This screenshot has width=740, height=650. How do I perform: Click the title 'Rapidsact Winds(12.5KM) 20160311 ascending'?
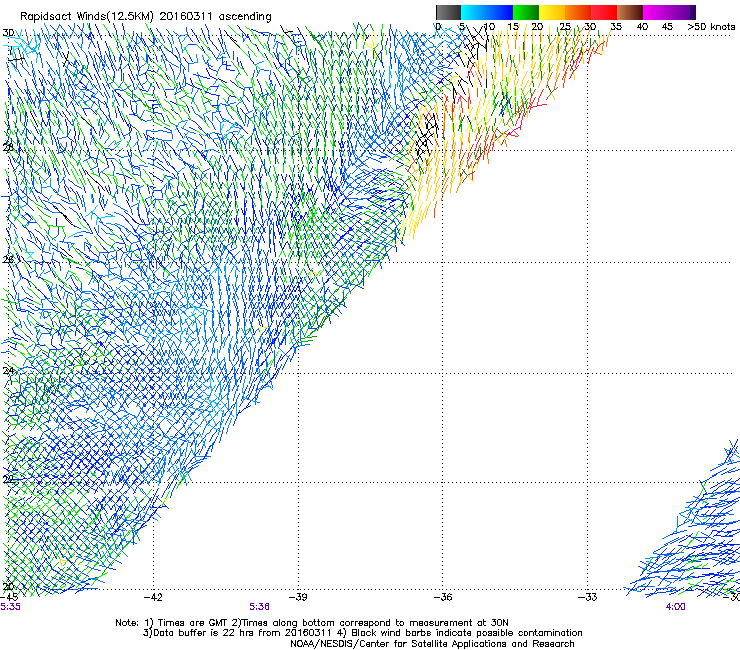[x=146, y=17]
